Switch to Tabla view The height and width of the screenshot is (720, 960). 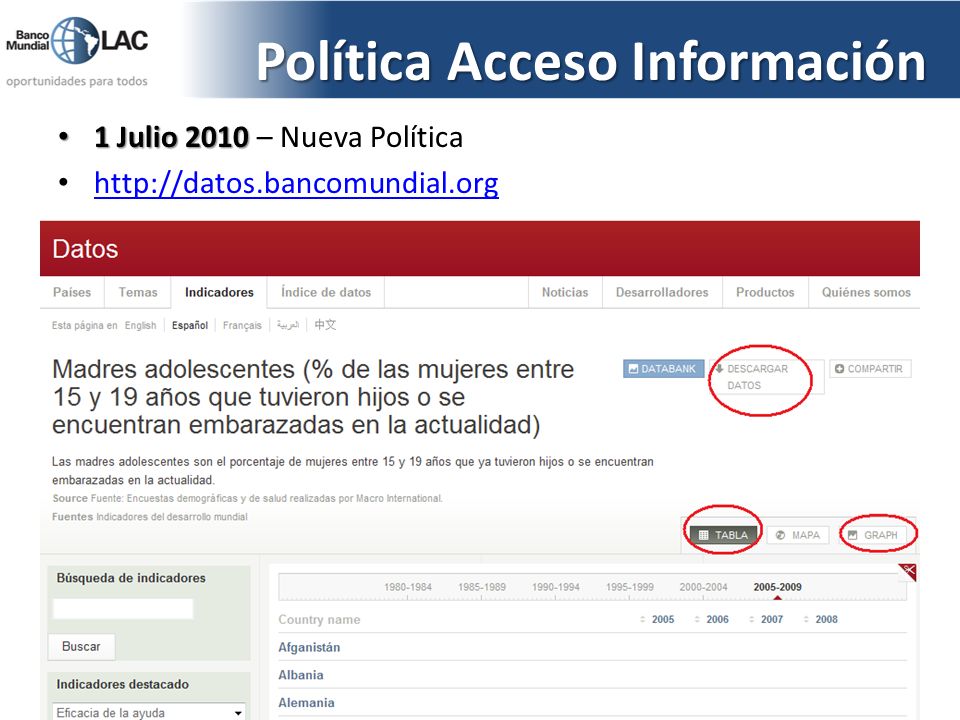tap(724, 535)
